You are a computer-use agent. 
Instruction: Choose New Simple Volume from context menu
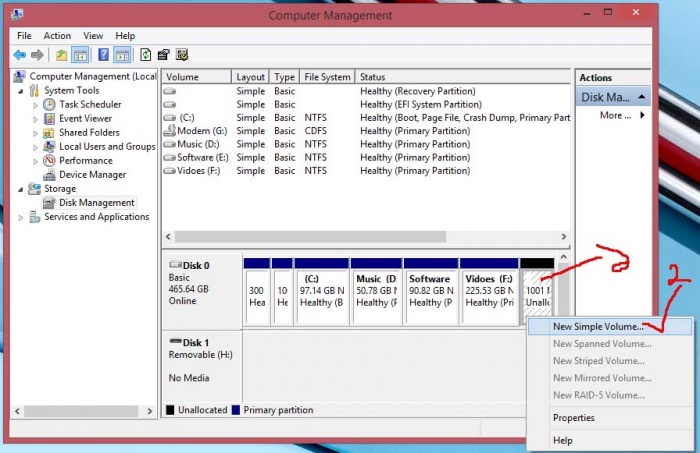(610, 327)
